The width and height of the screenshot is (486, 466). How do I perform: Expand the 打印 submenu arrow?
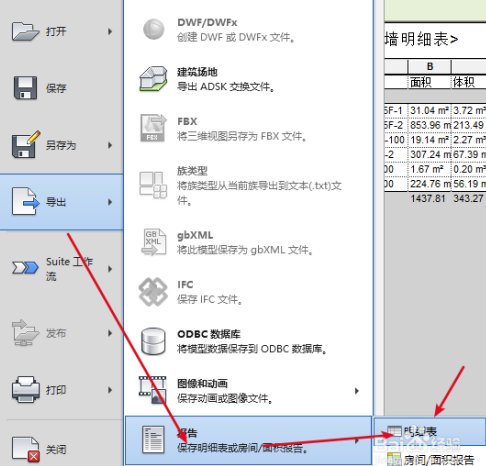(x=110, y=390)
